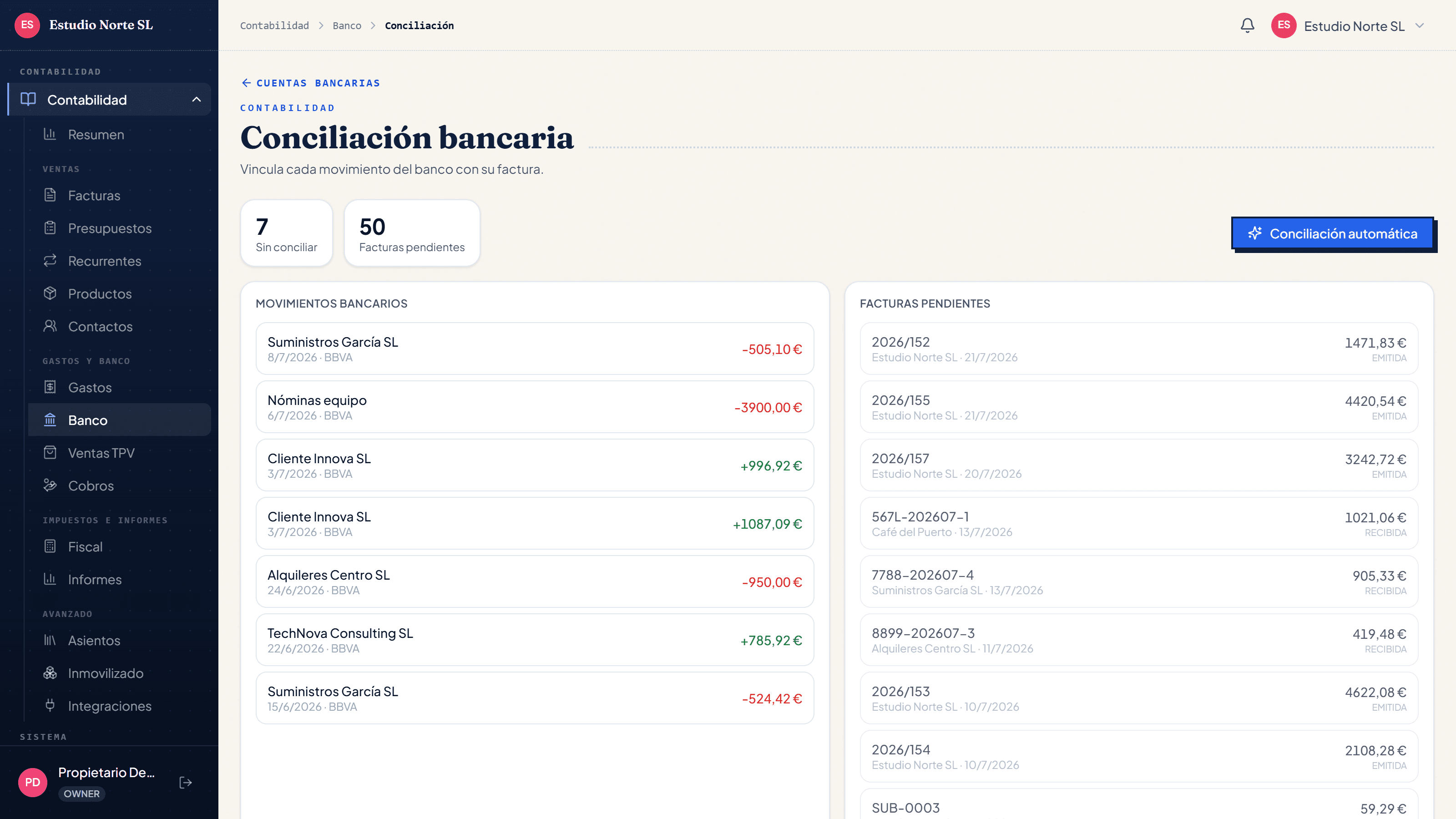Click the Informes bar chart icon
The height and width of the screenshot is (819, 1456).
pyautogui.click(x=50, y=579)
